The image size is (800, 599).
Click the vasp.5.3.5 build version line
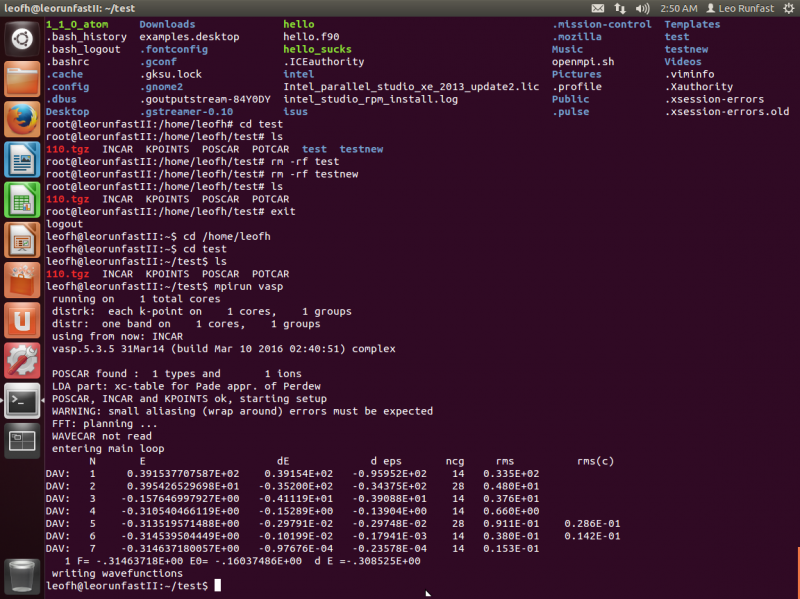(x=223, y=349)
